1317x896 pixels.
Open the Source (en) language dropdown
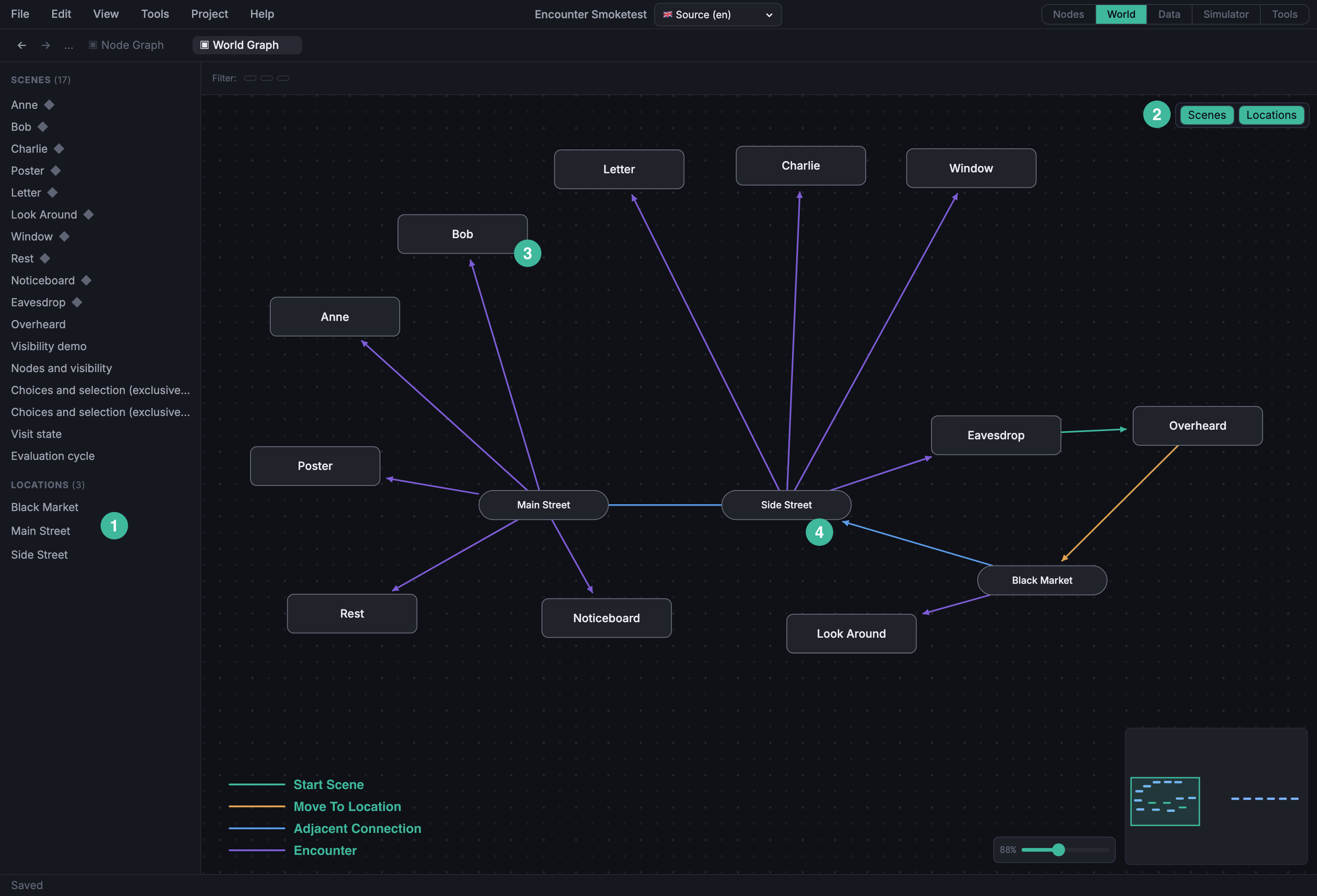click(x=717, y=15)
